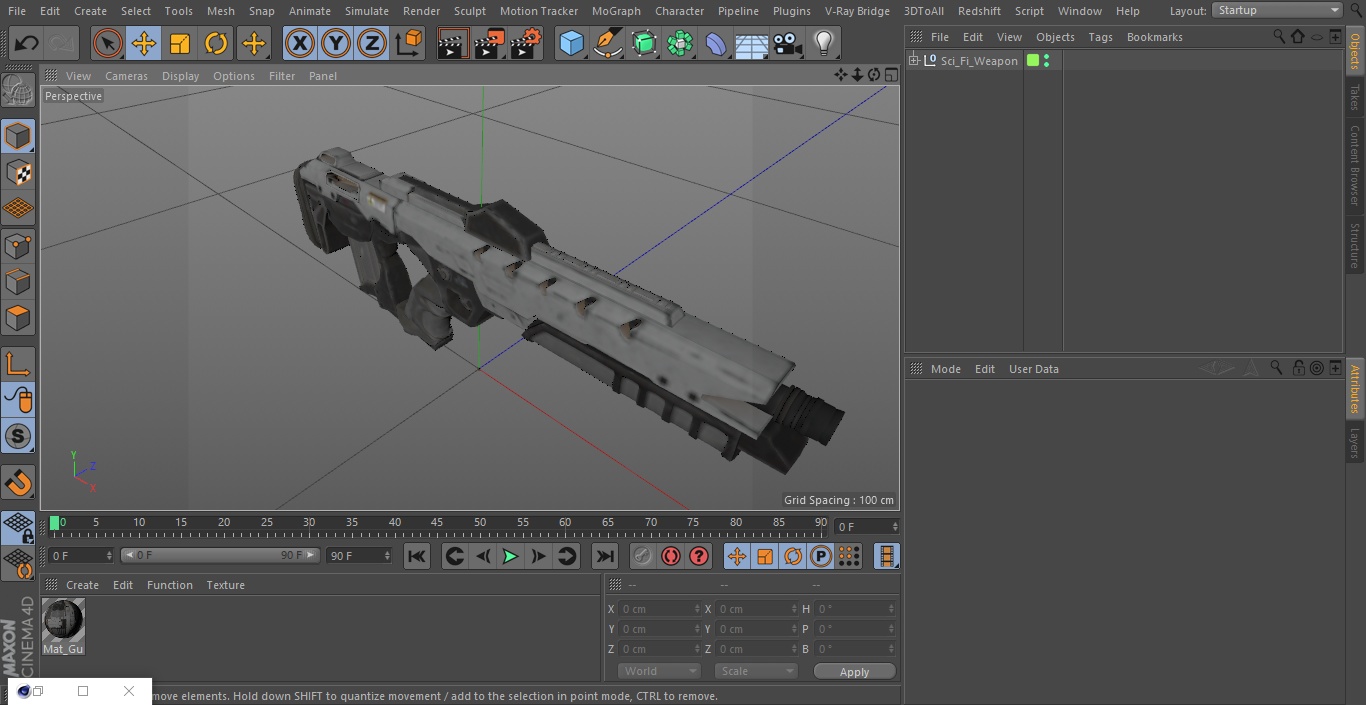Click the H rotation field stepper
This screenshot has width=1366, height=705.
pyautogui.click(x=892, y=609)
